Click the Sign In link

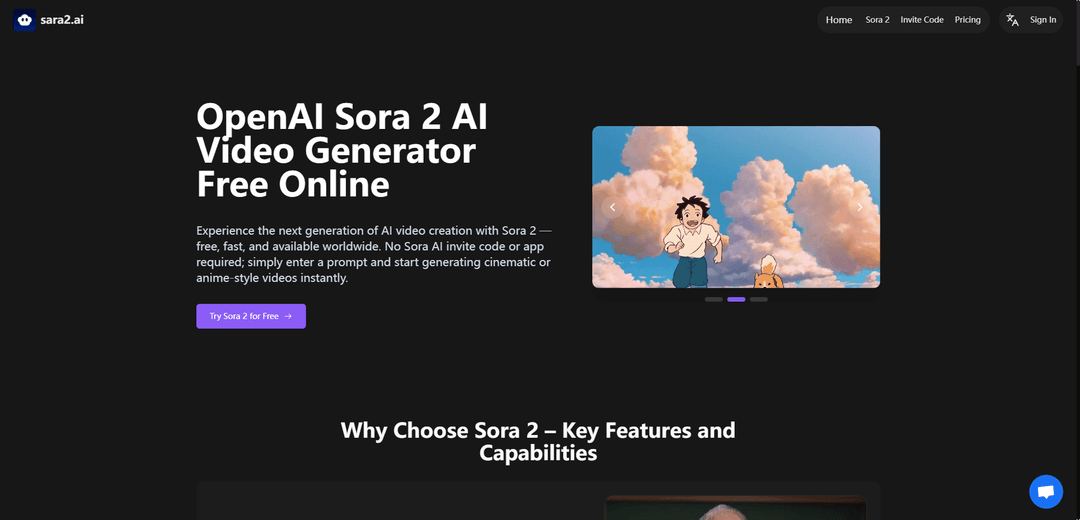coord(1043,20)
